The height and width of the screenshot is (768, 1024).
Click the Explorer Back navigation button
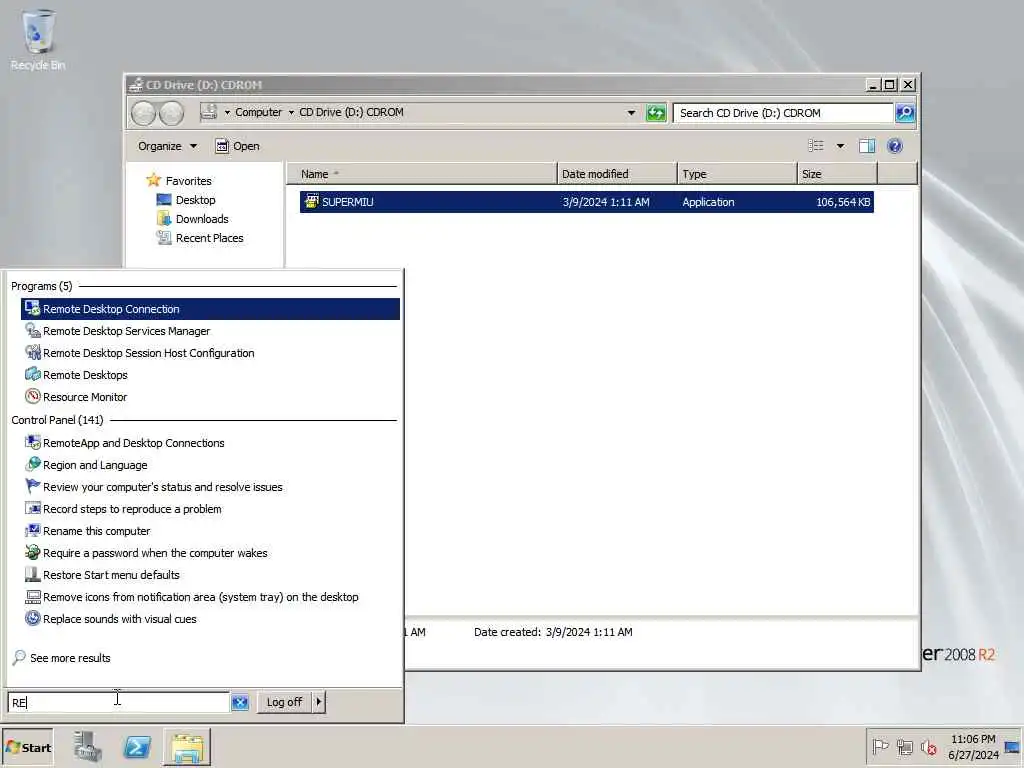click(143, 113)
